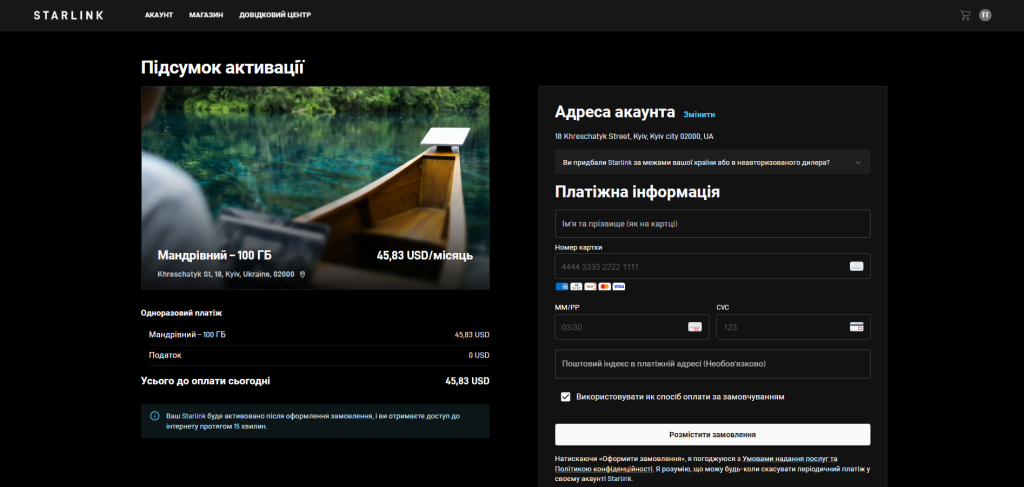The width and height of the screenshot is (1024, 487).
Task: Click the Змінити link next to account address
Action: tap(699, 114)
